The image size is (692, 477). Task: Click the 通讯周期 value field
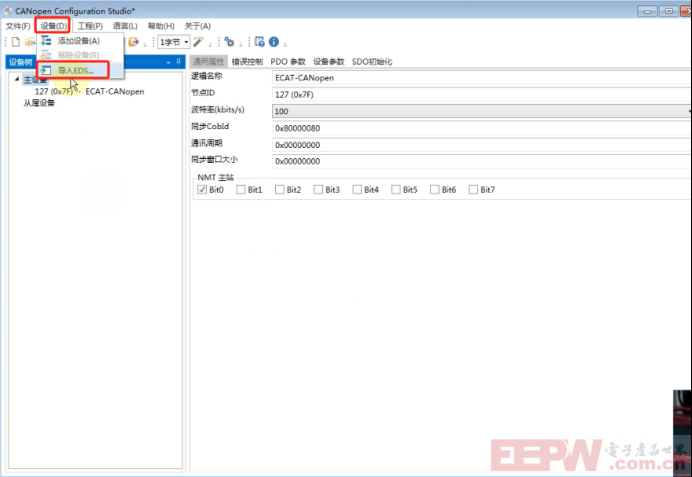coord(481,145)
